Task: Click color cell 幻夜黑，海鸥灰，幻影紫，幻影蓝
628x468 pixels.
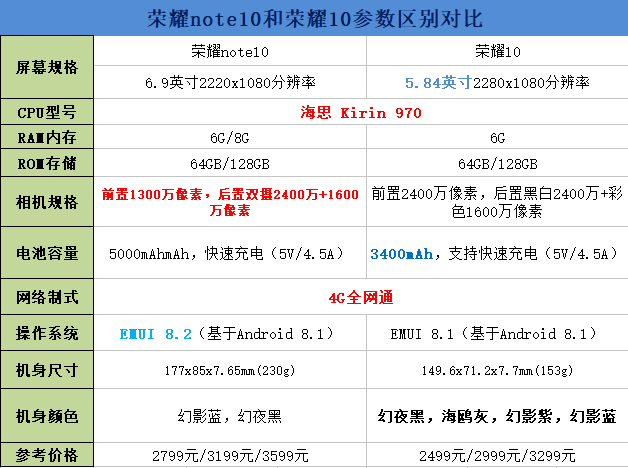Action: click(497, 416)
